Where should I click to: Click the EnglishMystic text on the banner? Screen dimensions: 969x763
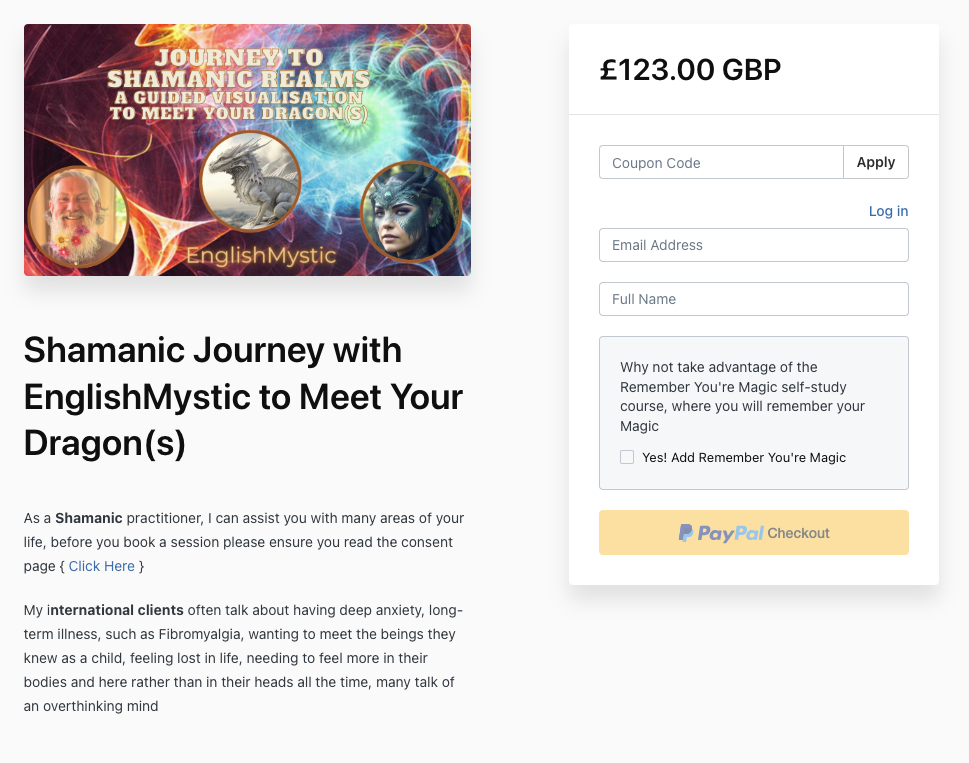[261, 256]
